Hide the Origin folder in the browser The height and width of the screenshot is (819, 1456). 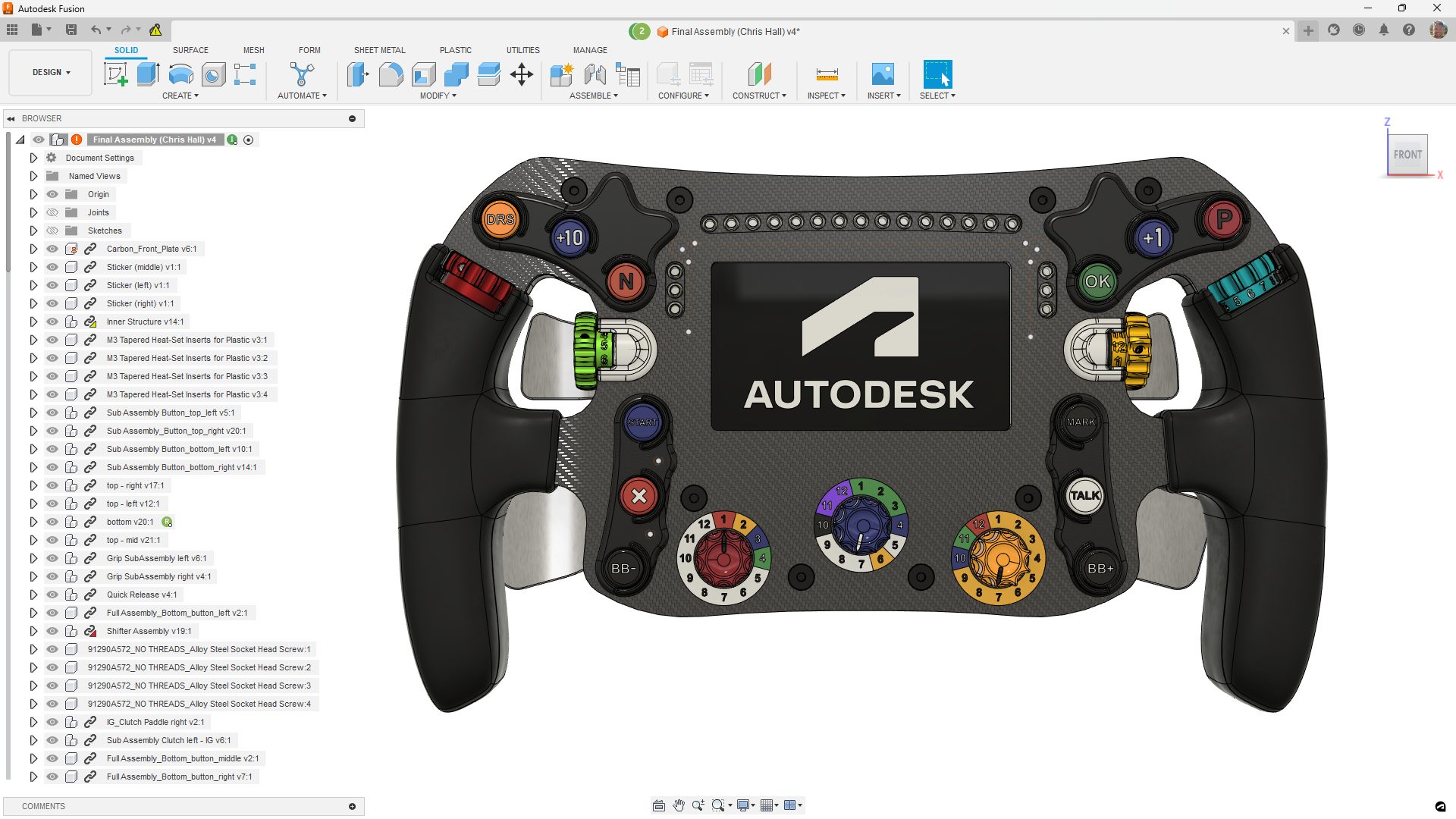pyautogui.click(x=52, y=194)
